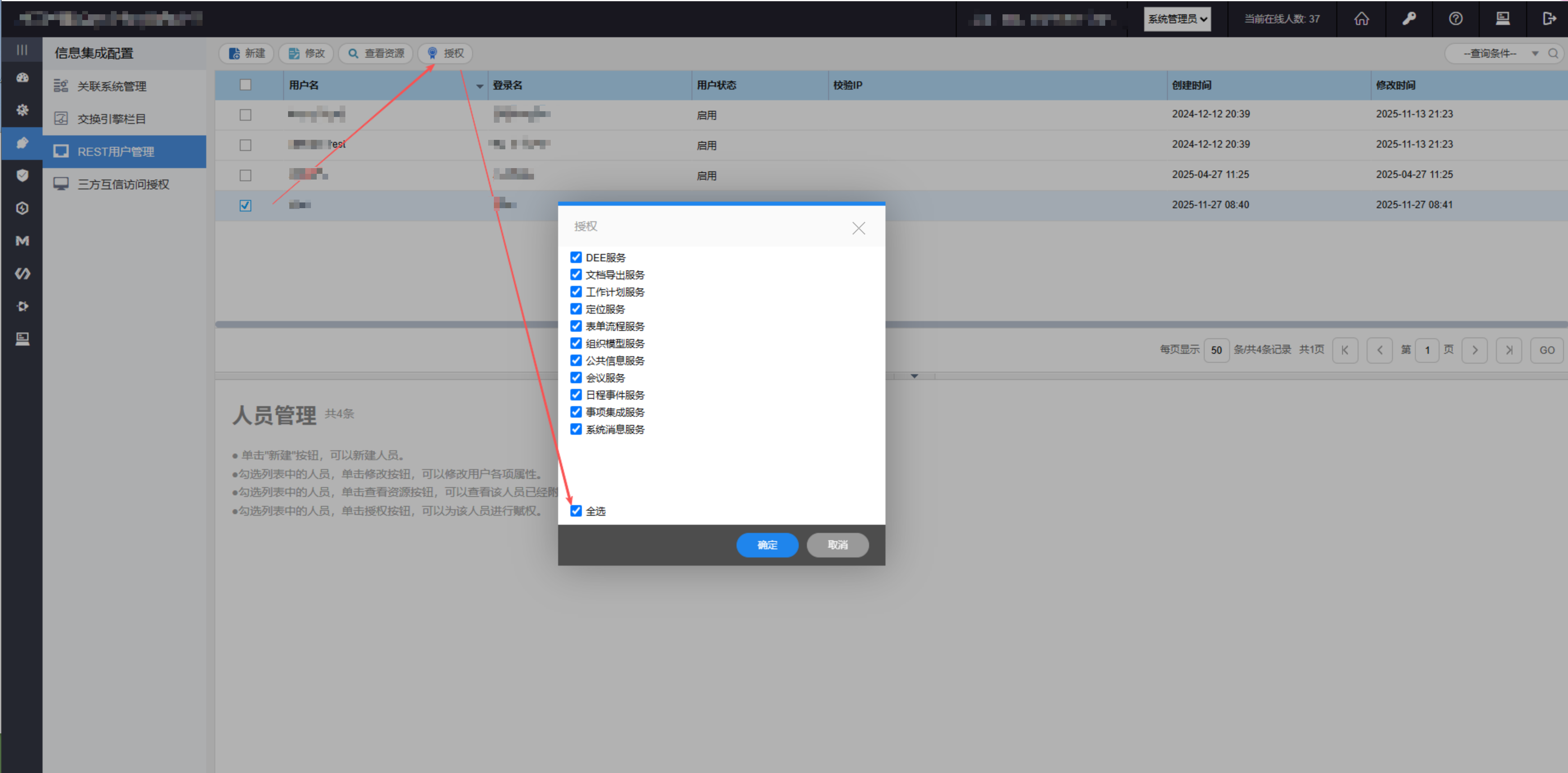1568x773 pixels.
Task: Uncheck the DEE服务 checkbox
Action: click(576, 257)
